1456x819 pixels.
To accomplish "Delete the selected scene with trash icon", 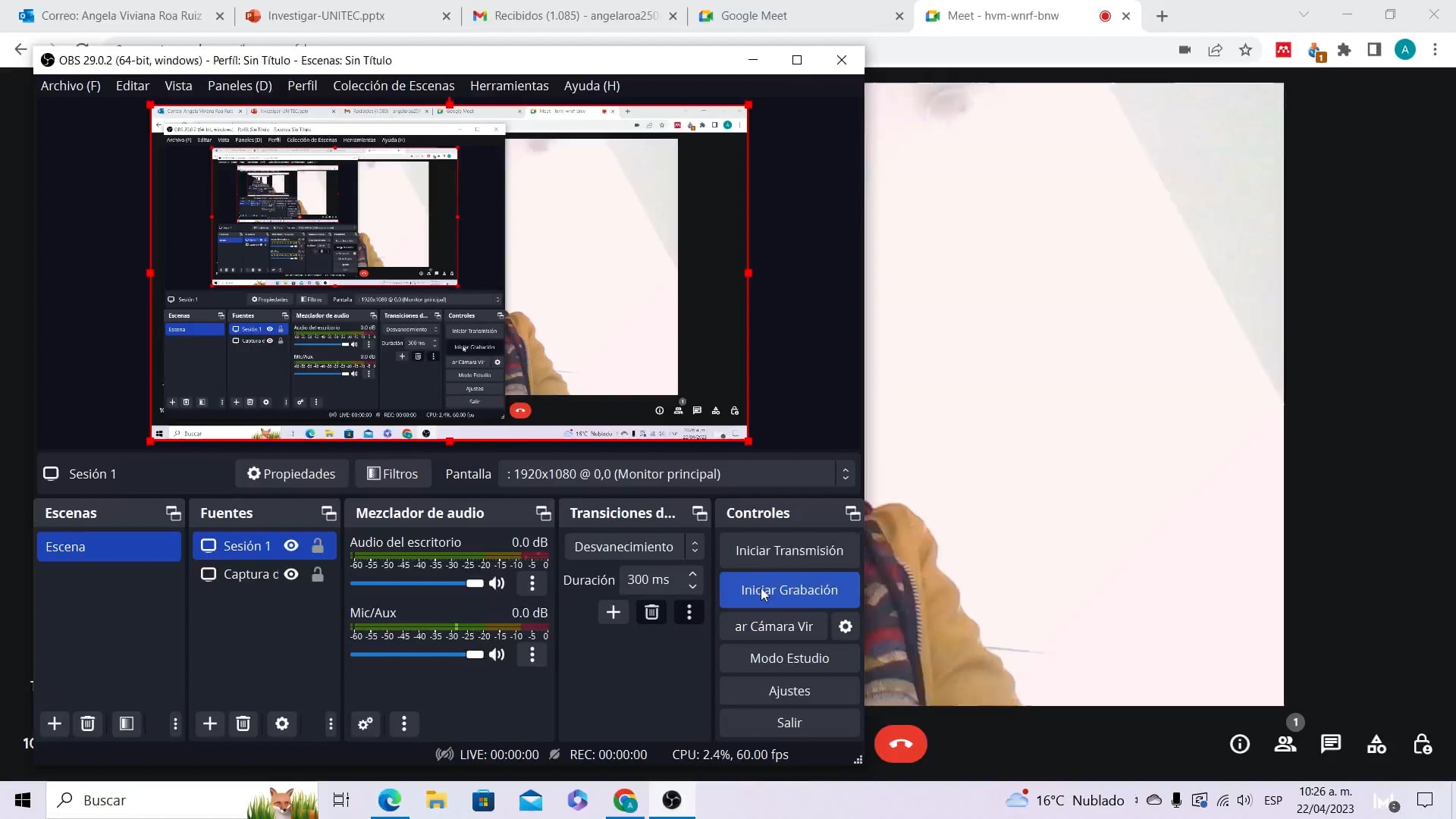I will tap(88, 723).
